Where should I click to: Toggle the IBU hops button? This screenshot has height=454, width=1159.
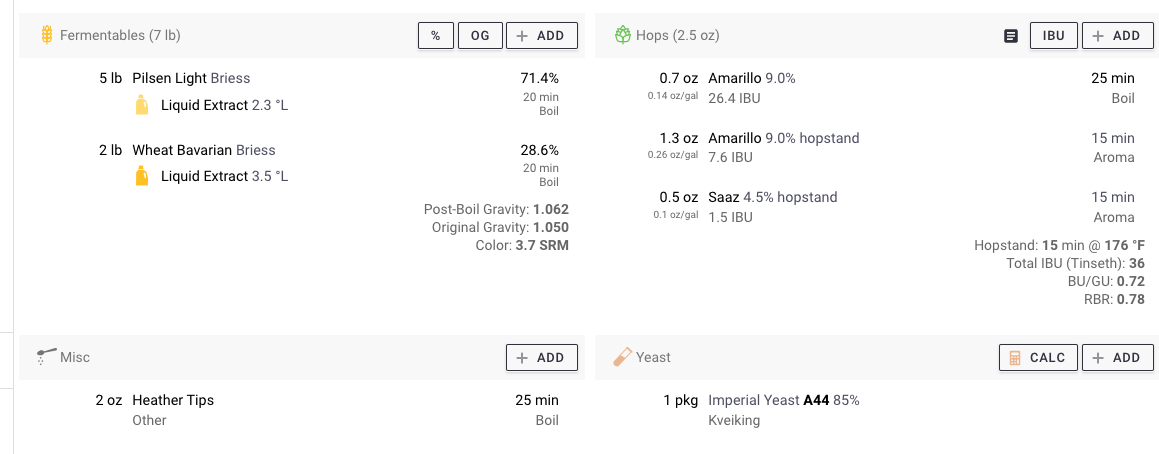click(x=1054, y=35)
